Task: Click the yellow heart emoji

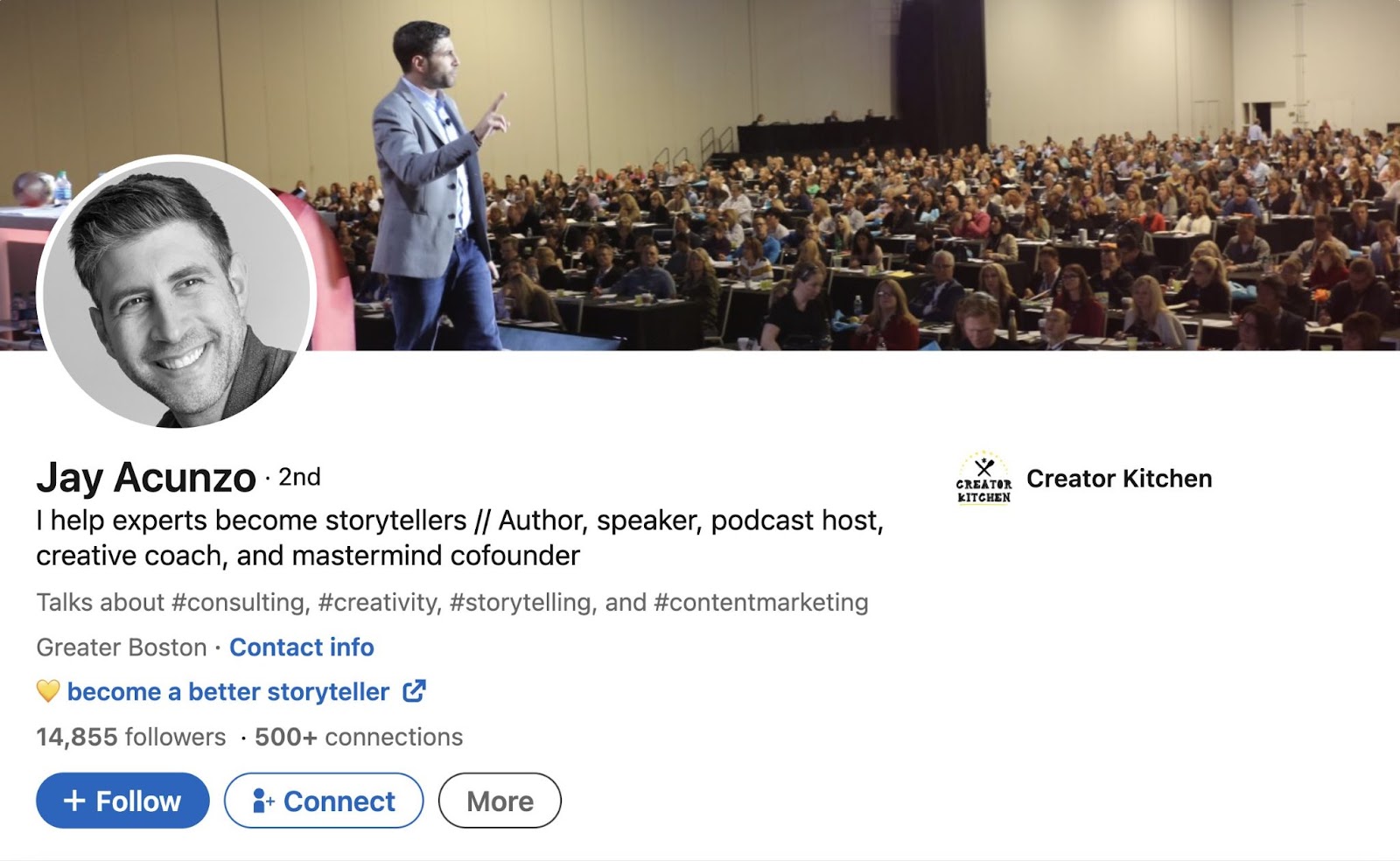Action: [50, 691]
